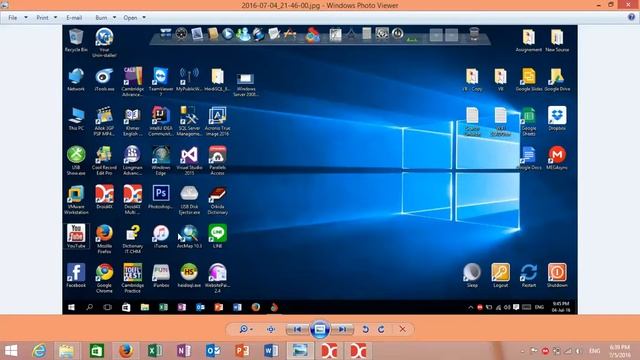This screenshot has width=640, height=360.
Task: Launch Internet Explorer from the taskbar
Action: click(39, 351)
